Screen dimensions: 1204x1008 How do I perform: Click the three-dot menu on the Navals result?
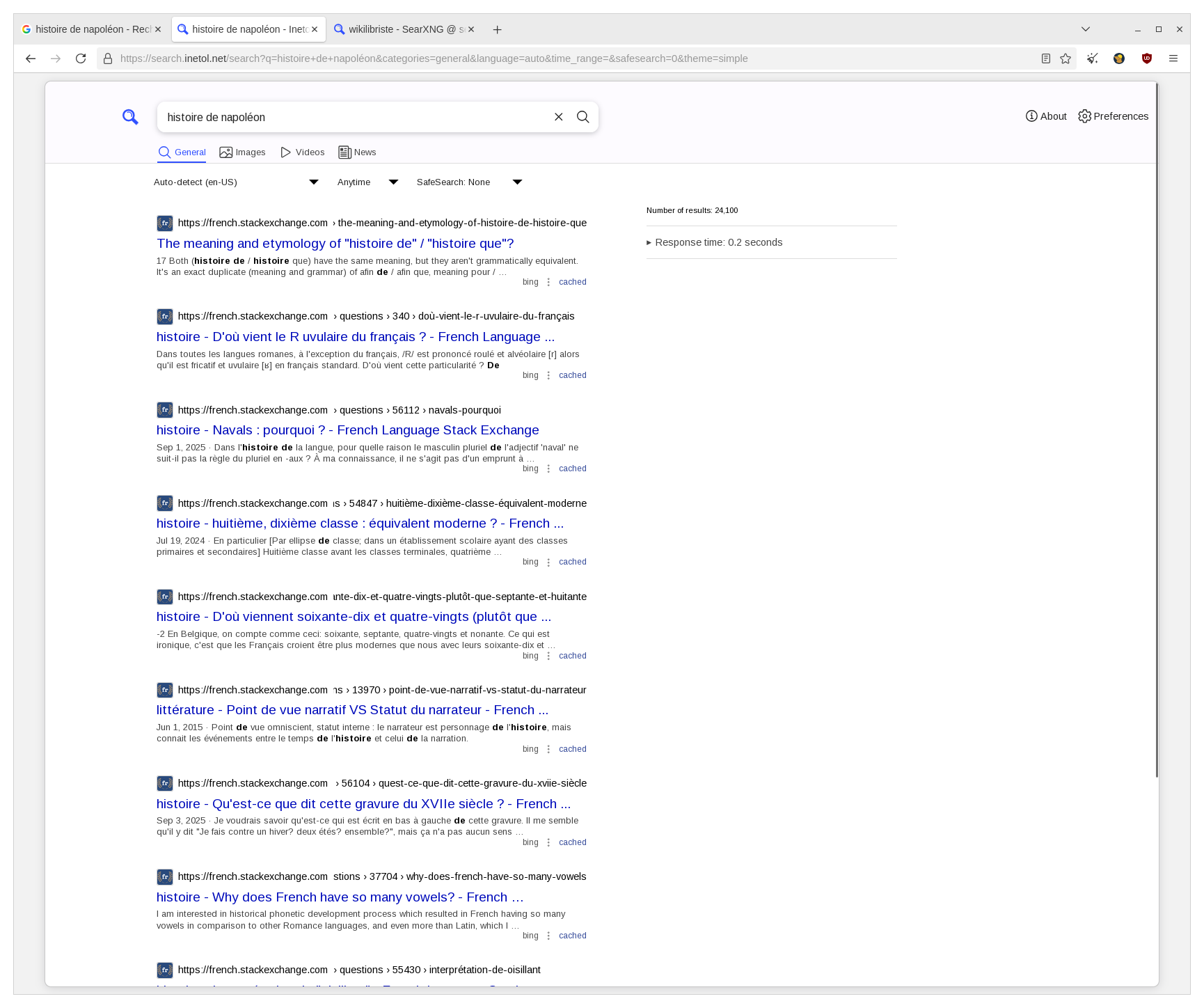coord(549,468)
